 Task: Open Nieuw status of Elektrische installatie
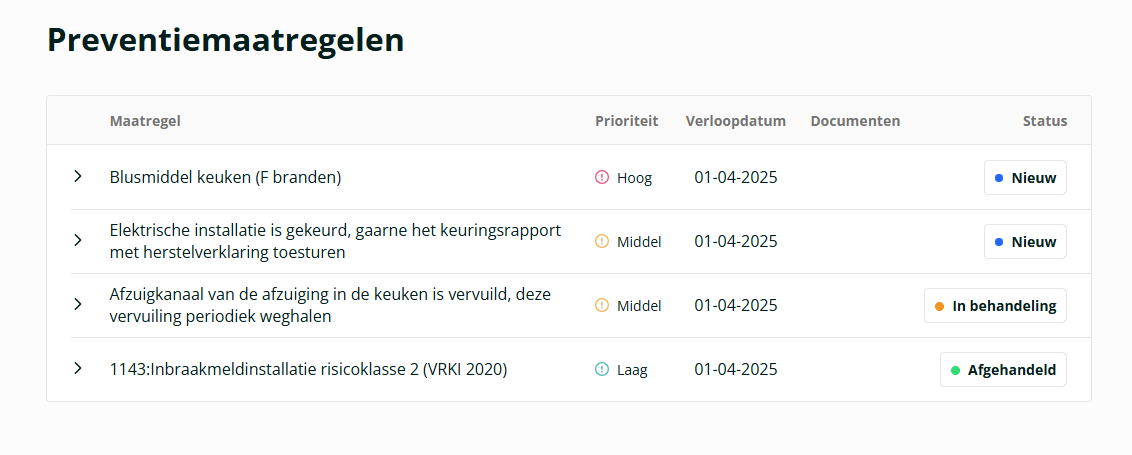[1025, 242]
